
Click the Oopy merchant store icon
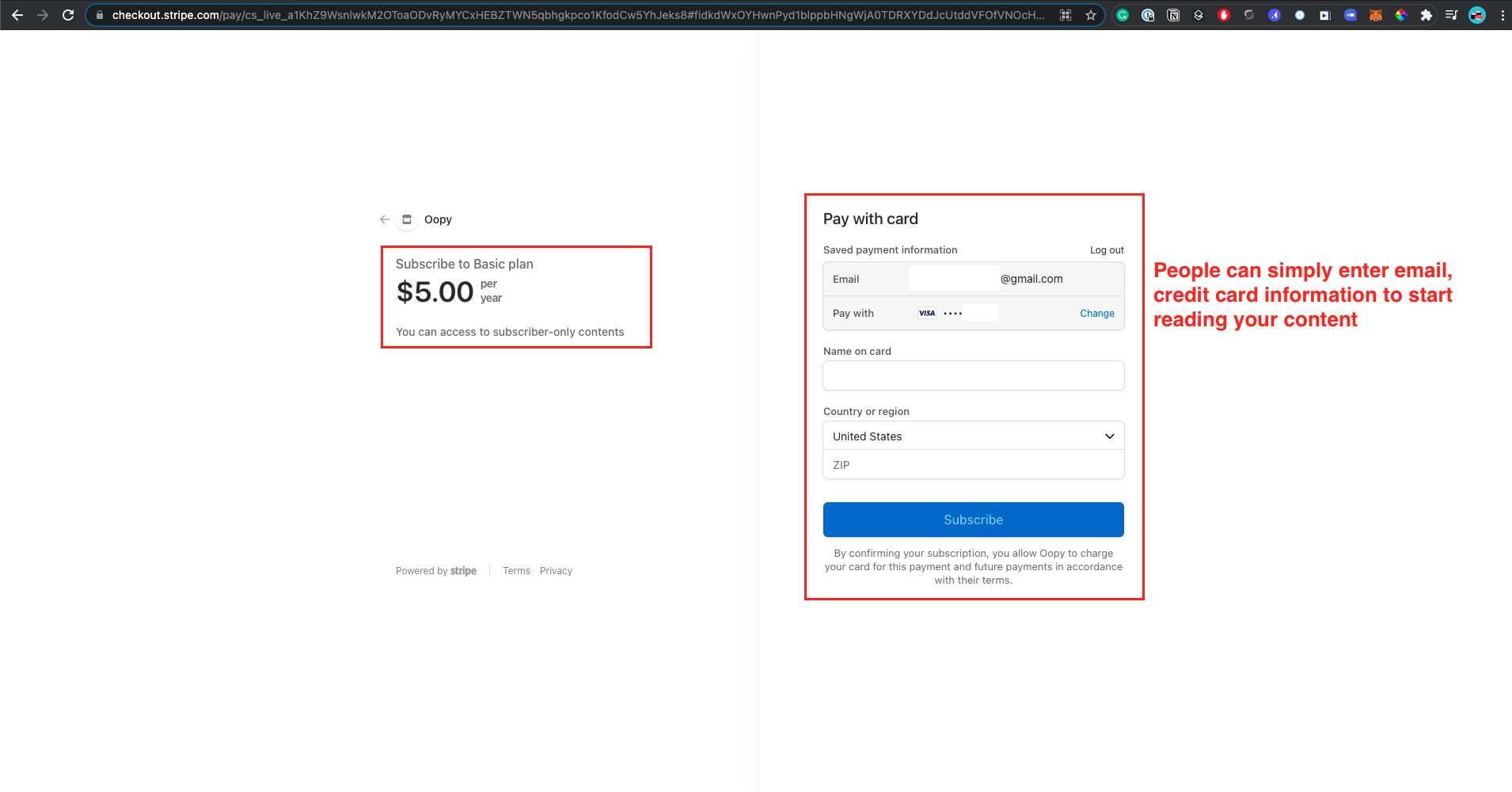coord(407,219)
